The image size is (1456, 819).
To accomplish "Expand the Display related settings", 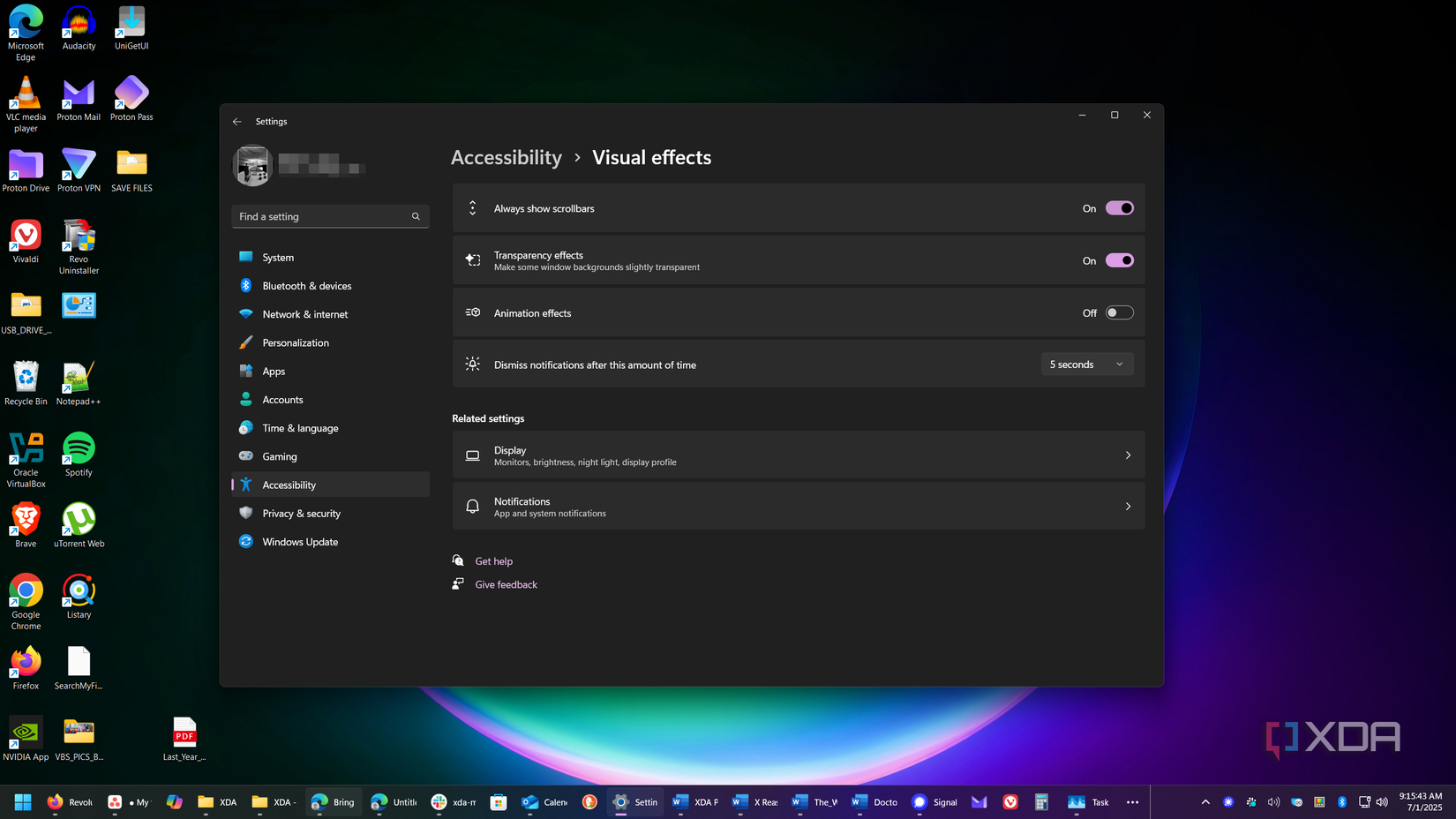I will tap(1128, 455).
